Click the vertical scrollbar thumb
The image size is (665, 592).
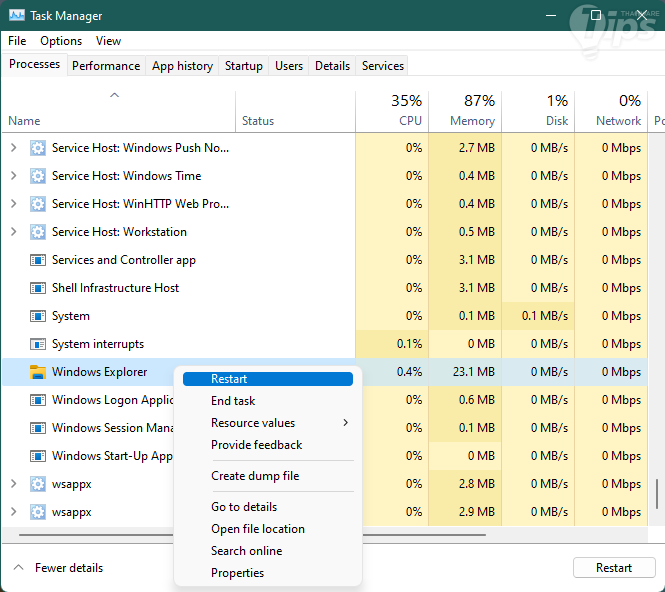(x=657, y=494)
